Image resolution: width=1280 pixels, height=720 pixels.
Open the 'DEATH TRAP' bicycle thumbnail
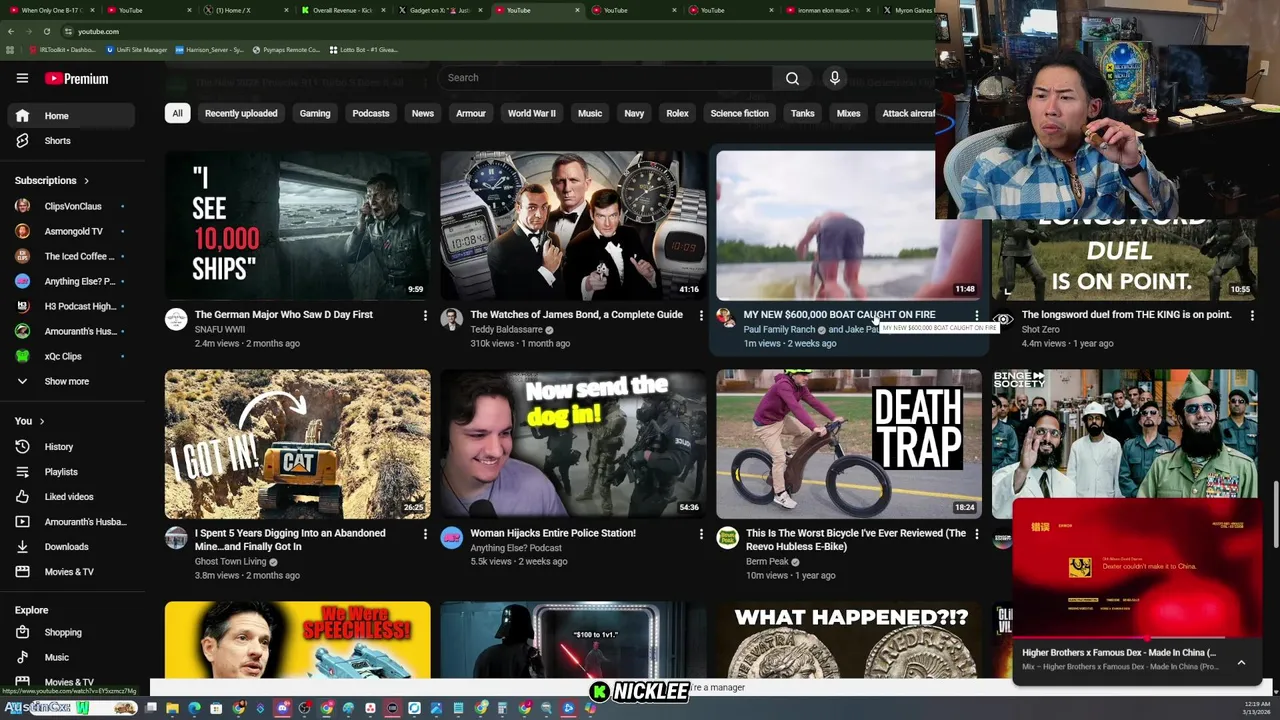(849, 444)
